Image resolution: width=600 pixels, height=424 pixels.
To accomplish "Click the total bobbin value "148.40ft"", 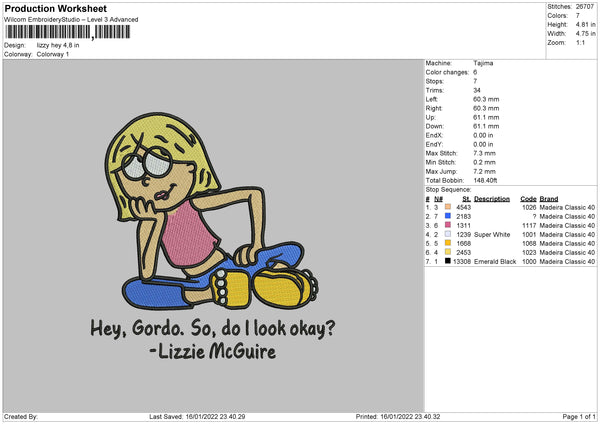I will [x=485, y=181].
